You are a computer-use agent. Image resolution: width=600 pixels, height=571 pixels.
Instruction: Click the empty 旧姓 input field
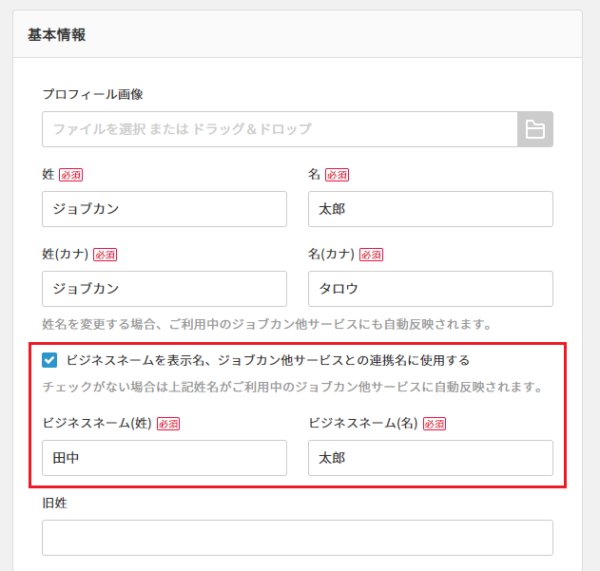tap(297, 538)
